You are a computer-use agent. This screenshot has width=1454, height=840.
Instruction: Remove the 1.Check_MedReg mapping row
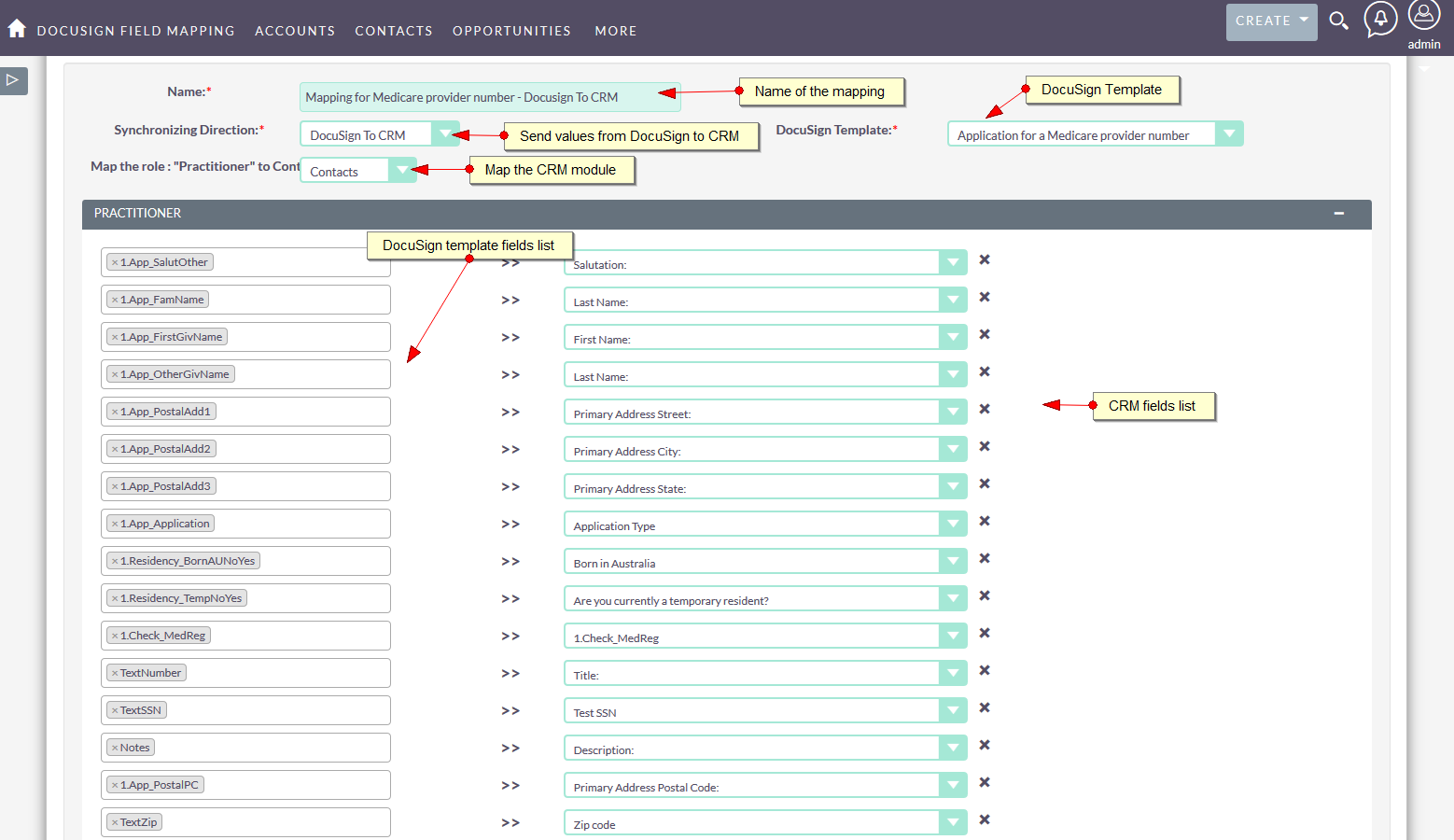tap(985, 633)
